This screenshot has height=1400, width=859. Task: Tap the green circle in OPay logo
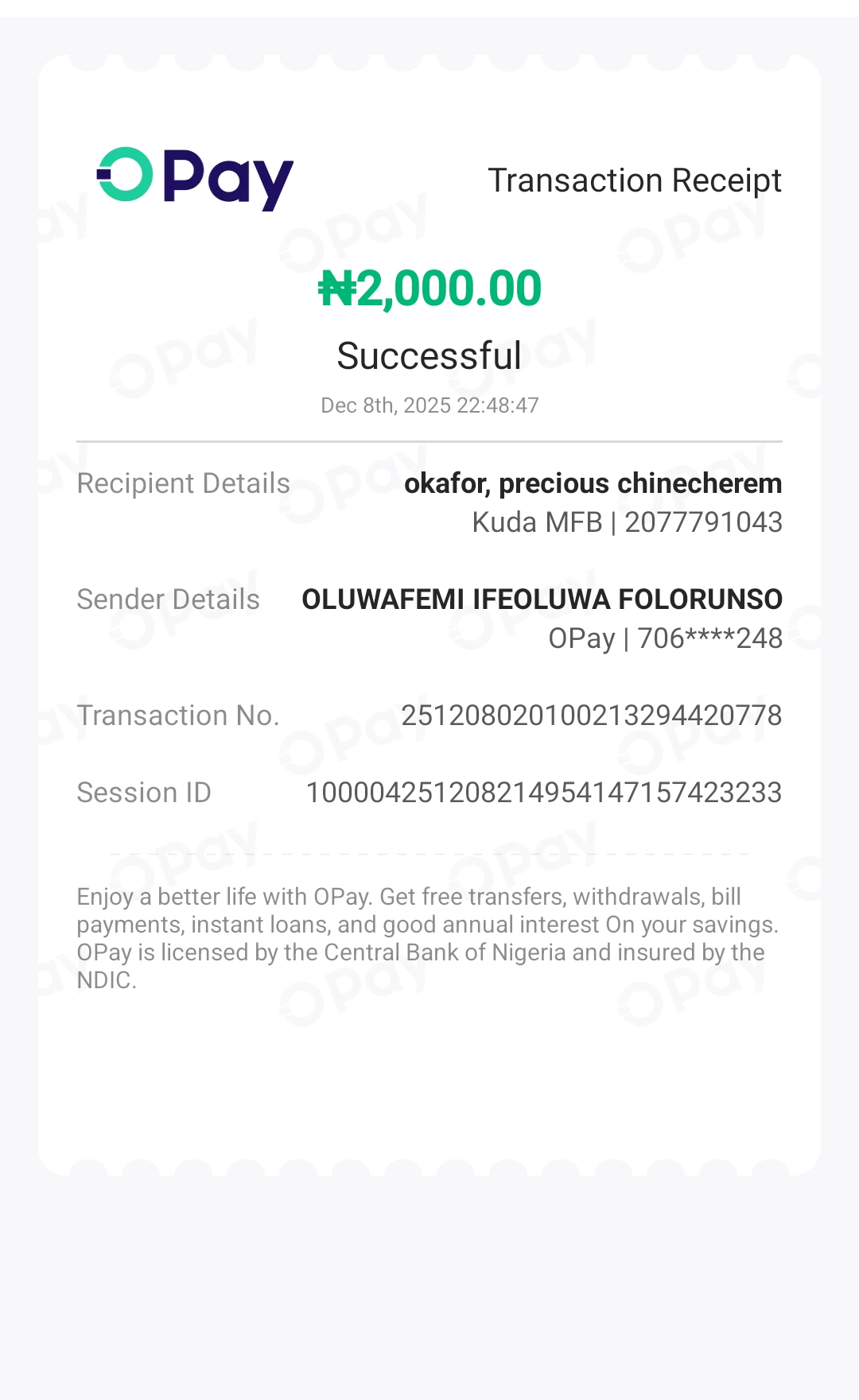(x=125, y=174)
